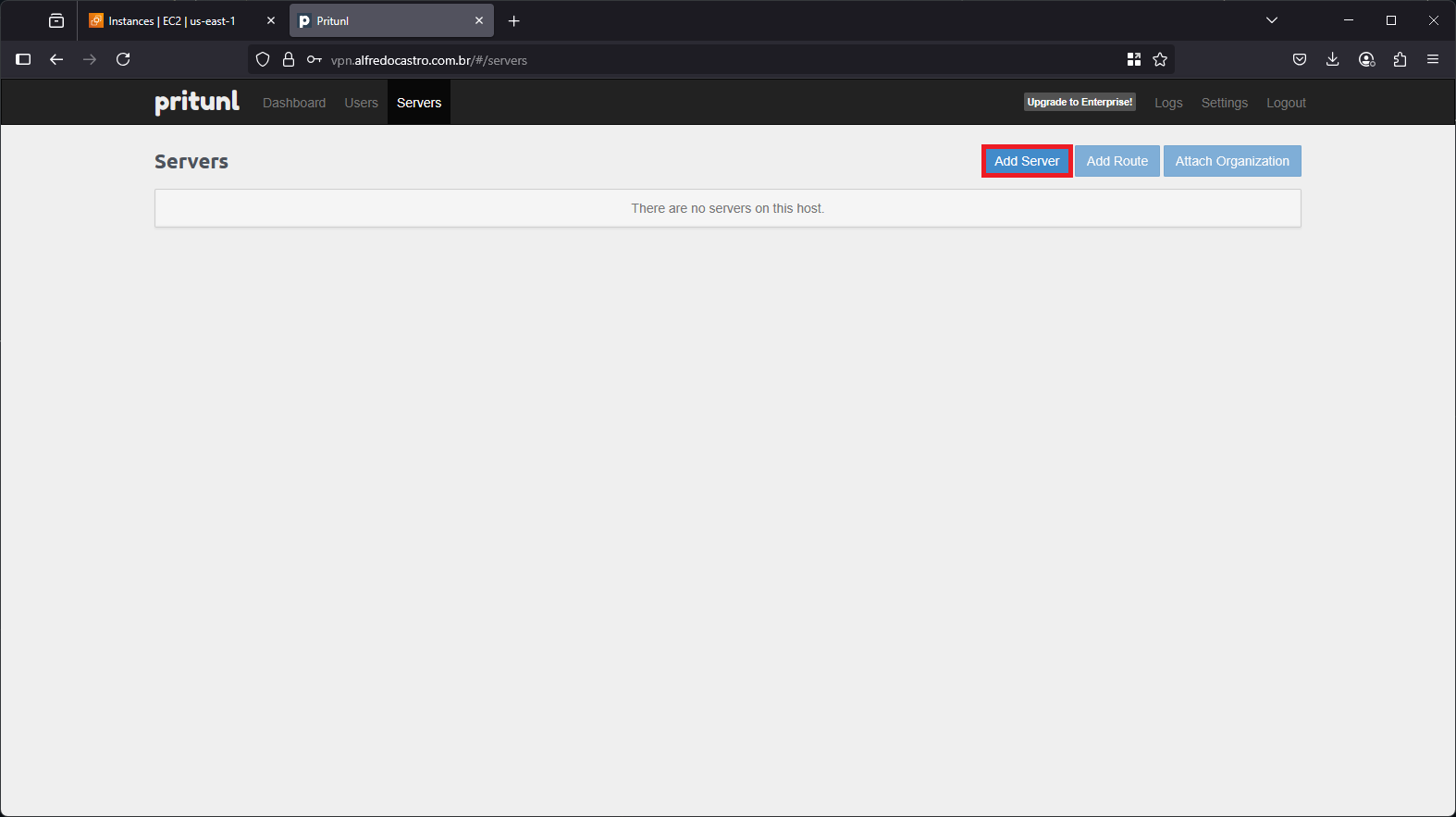Open the extensions puzzle icon
This screenshot has height=817, width=1456.
pos(1400,59)
